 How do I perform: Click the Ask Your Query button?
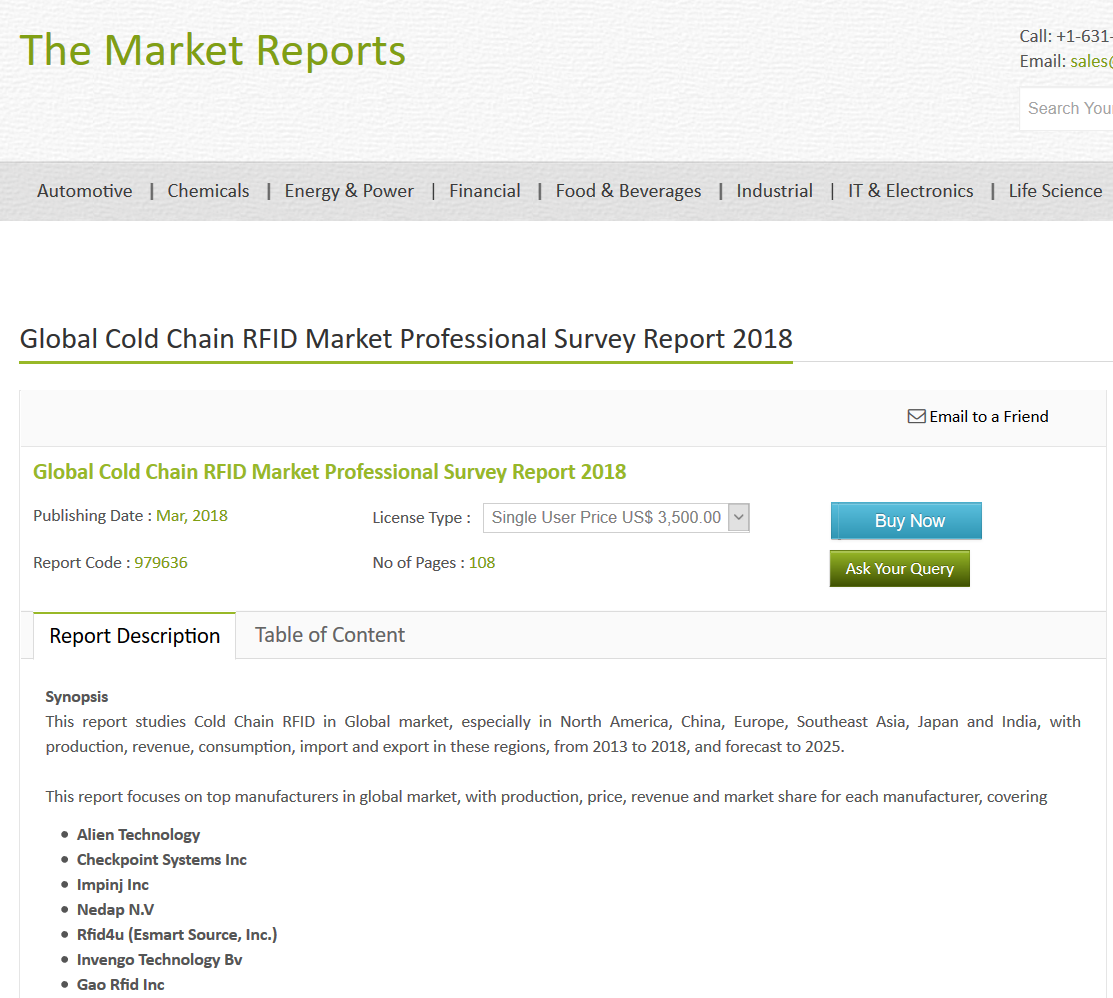[899, 569]
